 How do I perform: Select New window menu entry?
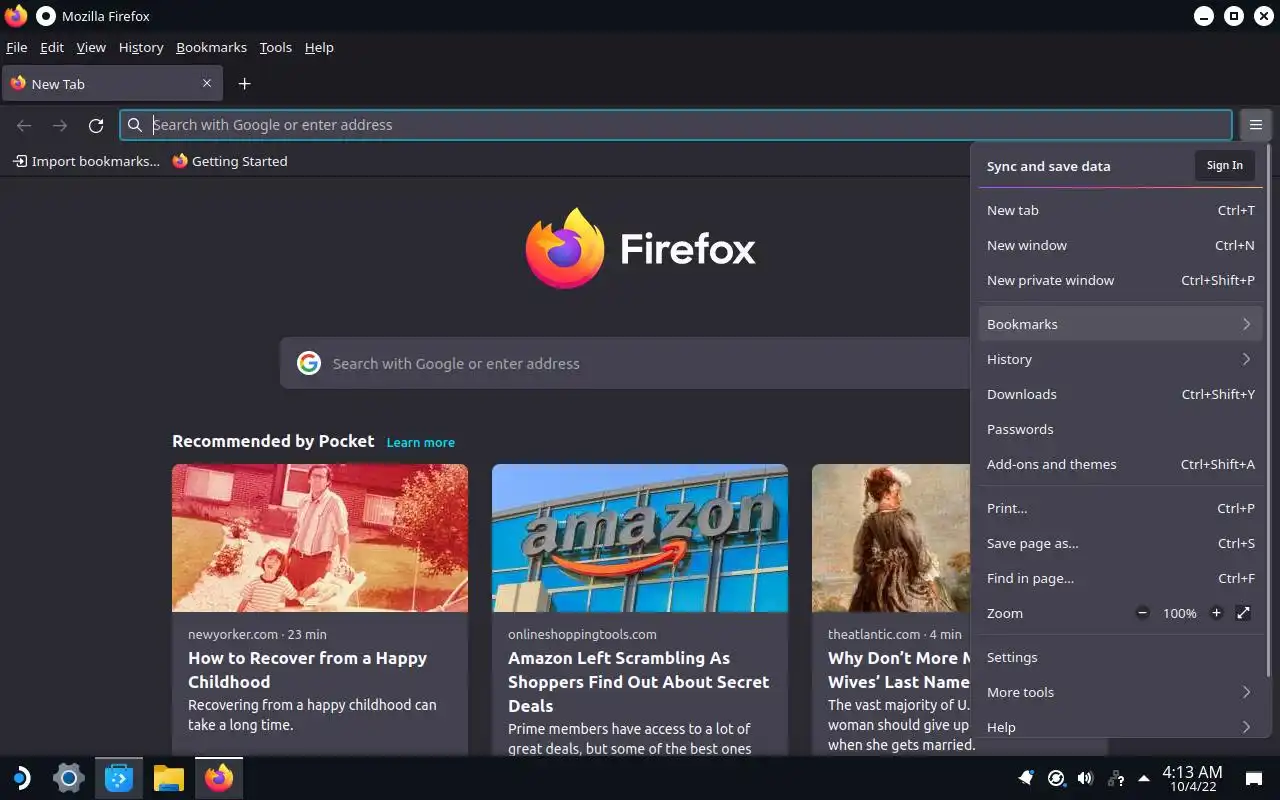pos(1120,245)
